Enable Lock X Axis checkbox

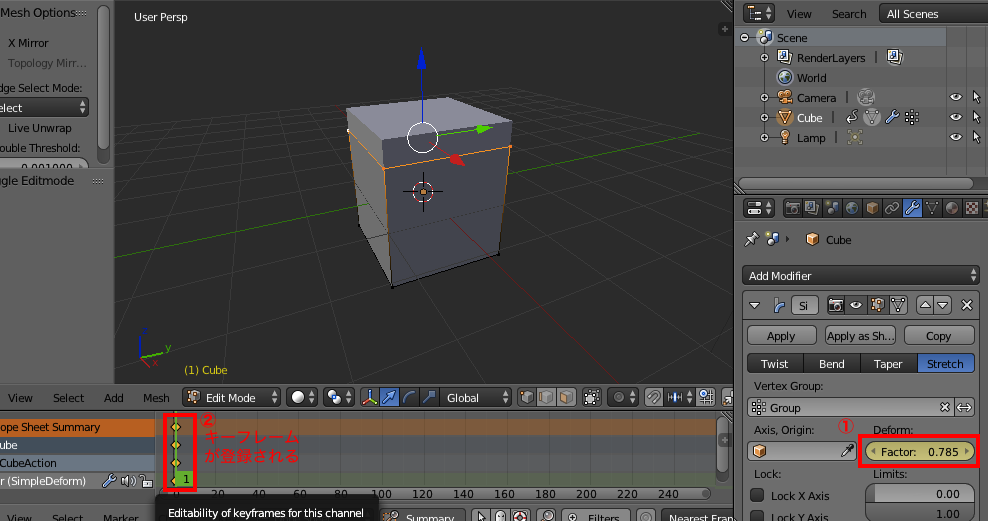[757, 496]
